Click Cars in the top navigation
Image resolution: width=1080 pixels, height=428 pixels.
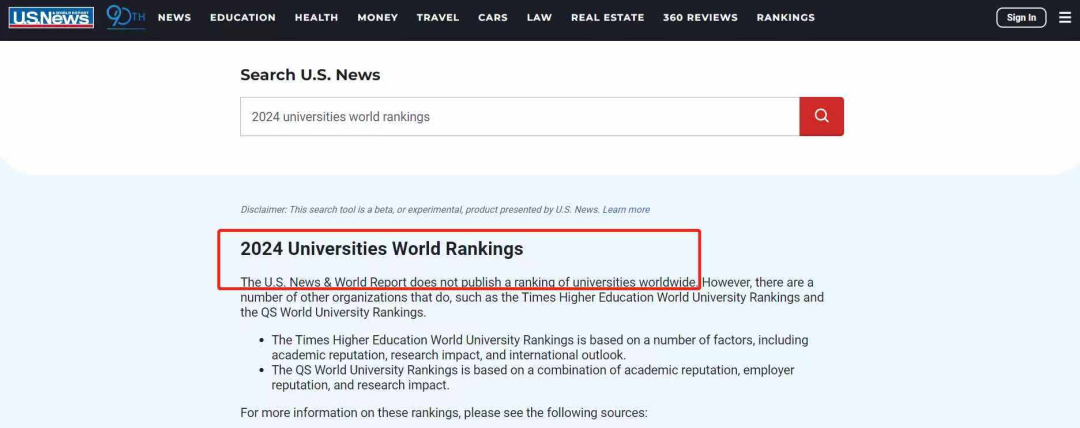(493, 18)
